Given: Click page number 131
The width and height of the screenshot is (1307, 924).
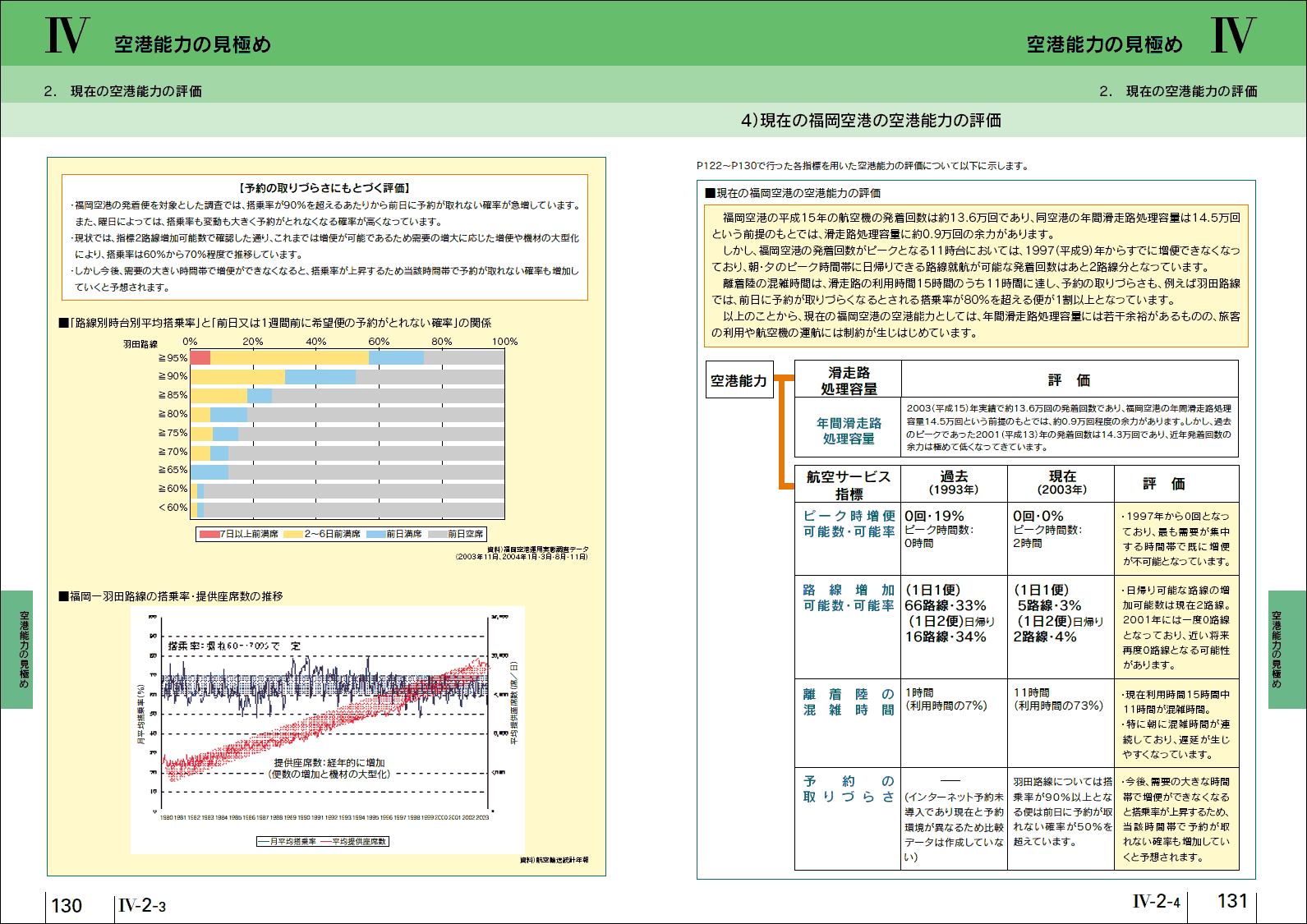Looking at the screenshot, I should coord(1232,901).
